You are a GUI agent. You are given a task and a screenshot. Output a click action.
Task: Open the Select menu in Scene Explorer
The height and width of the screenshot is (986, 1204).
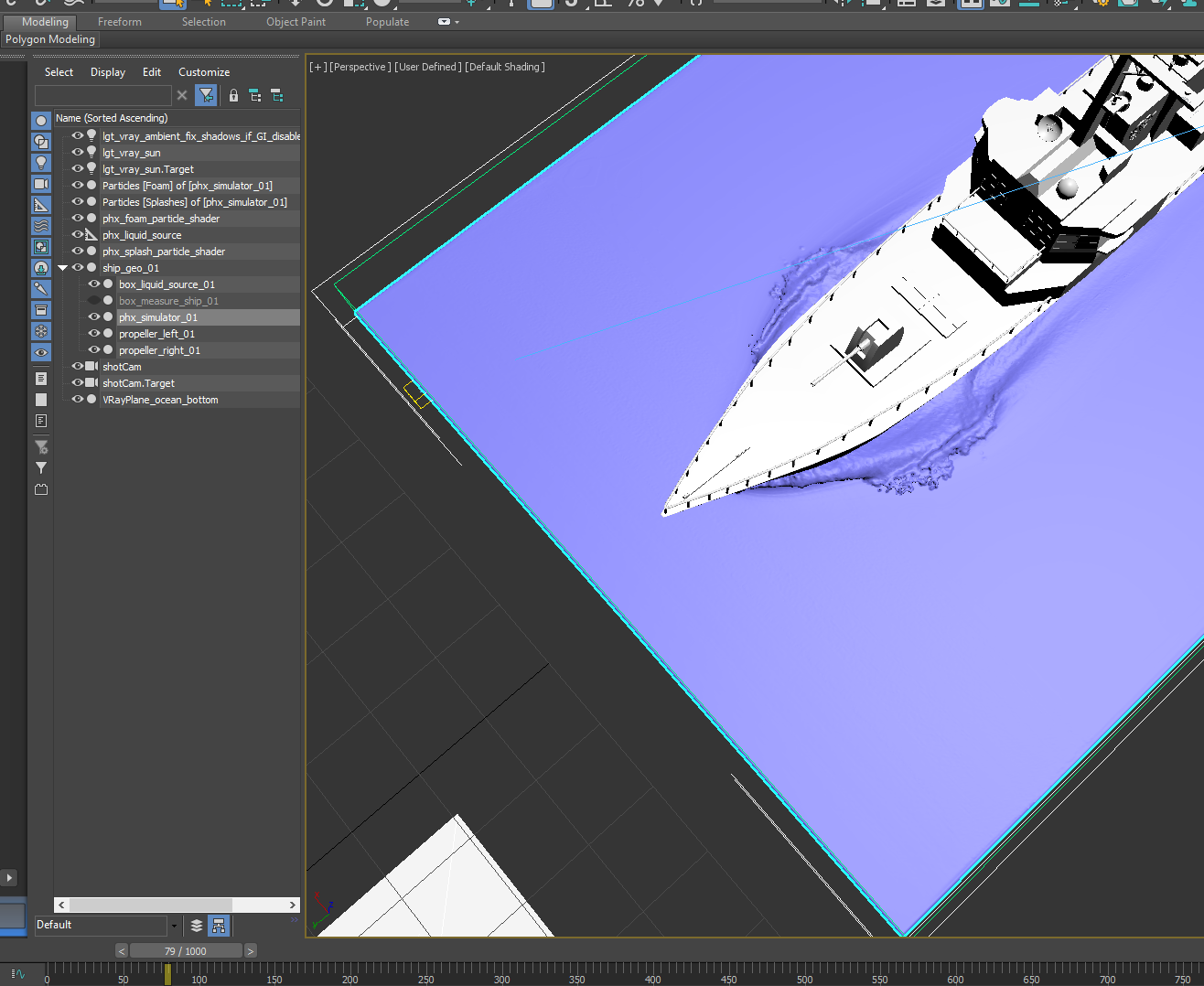pos(59,72)
